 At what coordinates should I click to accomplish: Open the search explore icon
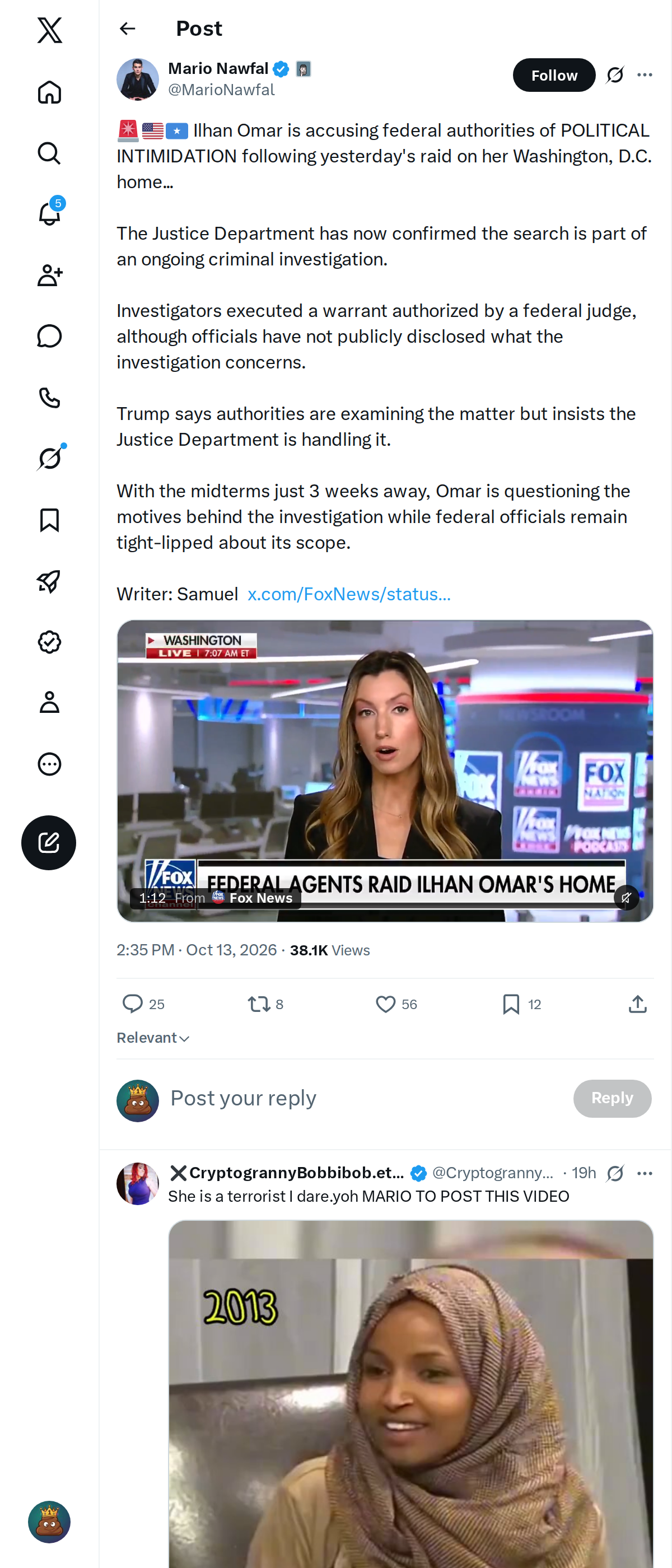(x=49, y=153)
